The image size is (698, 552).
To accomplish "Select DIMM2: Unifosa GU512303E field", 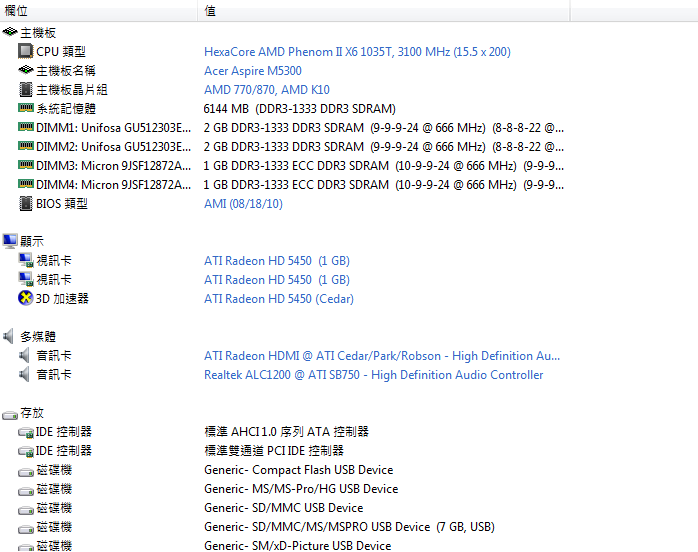I will (x=114, y=147).
